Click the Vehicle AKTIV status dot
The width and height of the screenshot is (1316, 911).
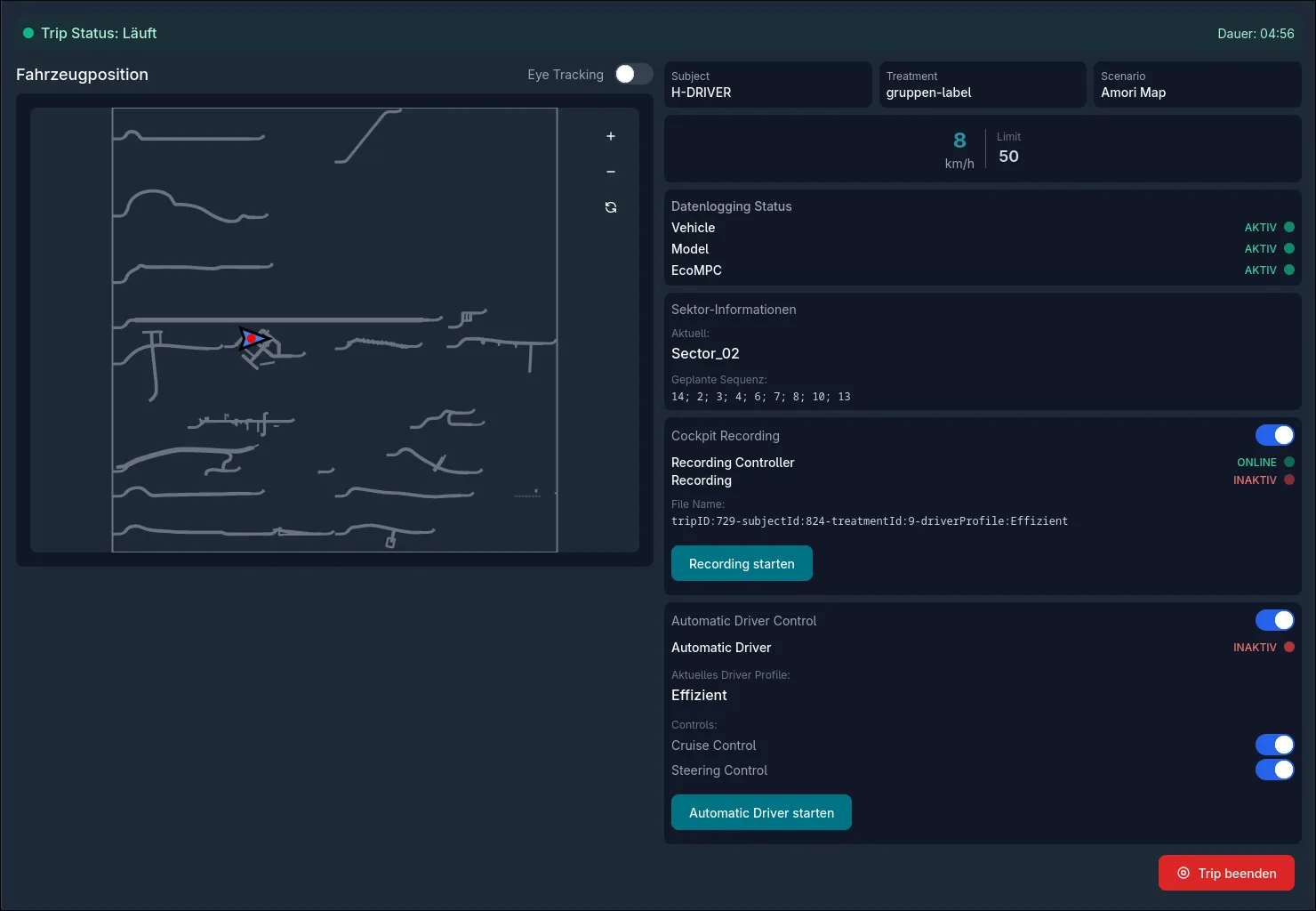coord(1289,227)
